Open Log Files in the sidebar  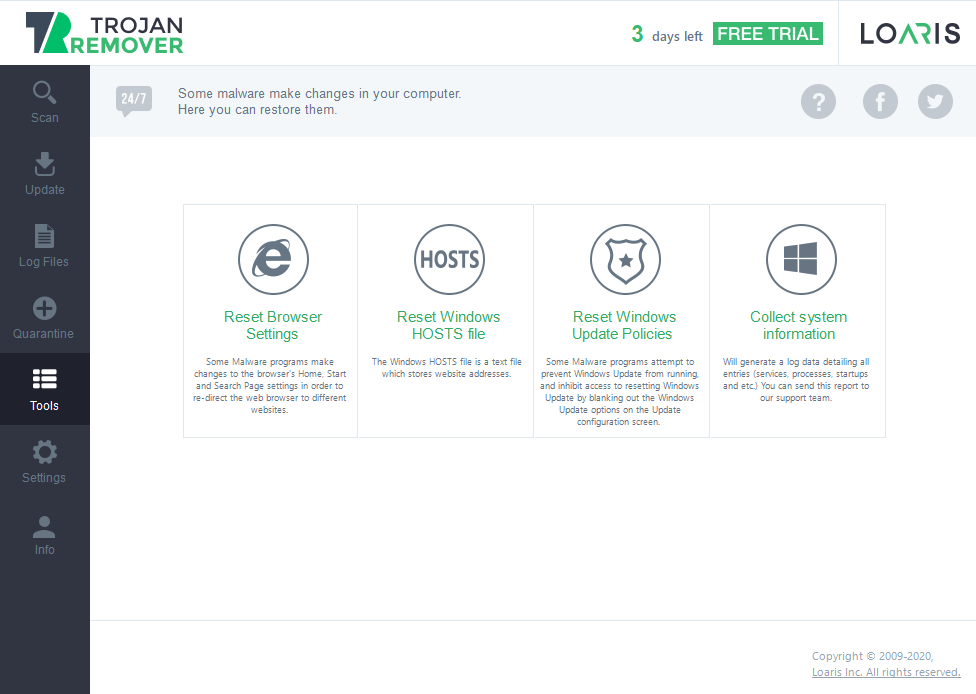coord(45,246)
